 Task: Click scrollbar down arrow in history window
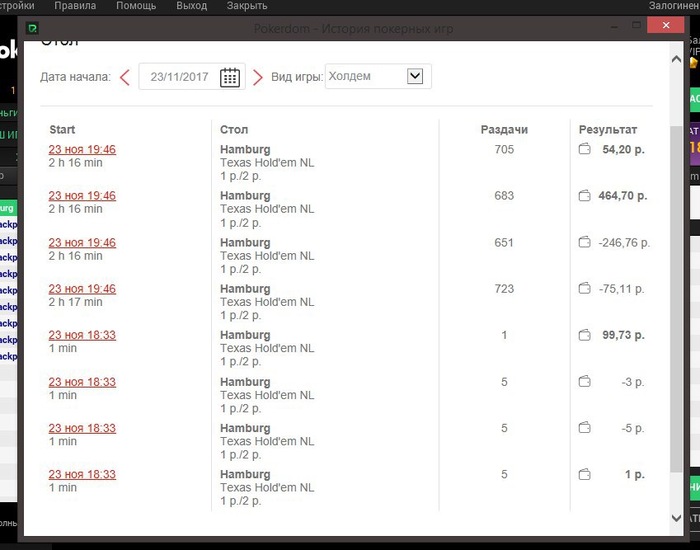(676, 518)
